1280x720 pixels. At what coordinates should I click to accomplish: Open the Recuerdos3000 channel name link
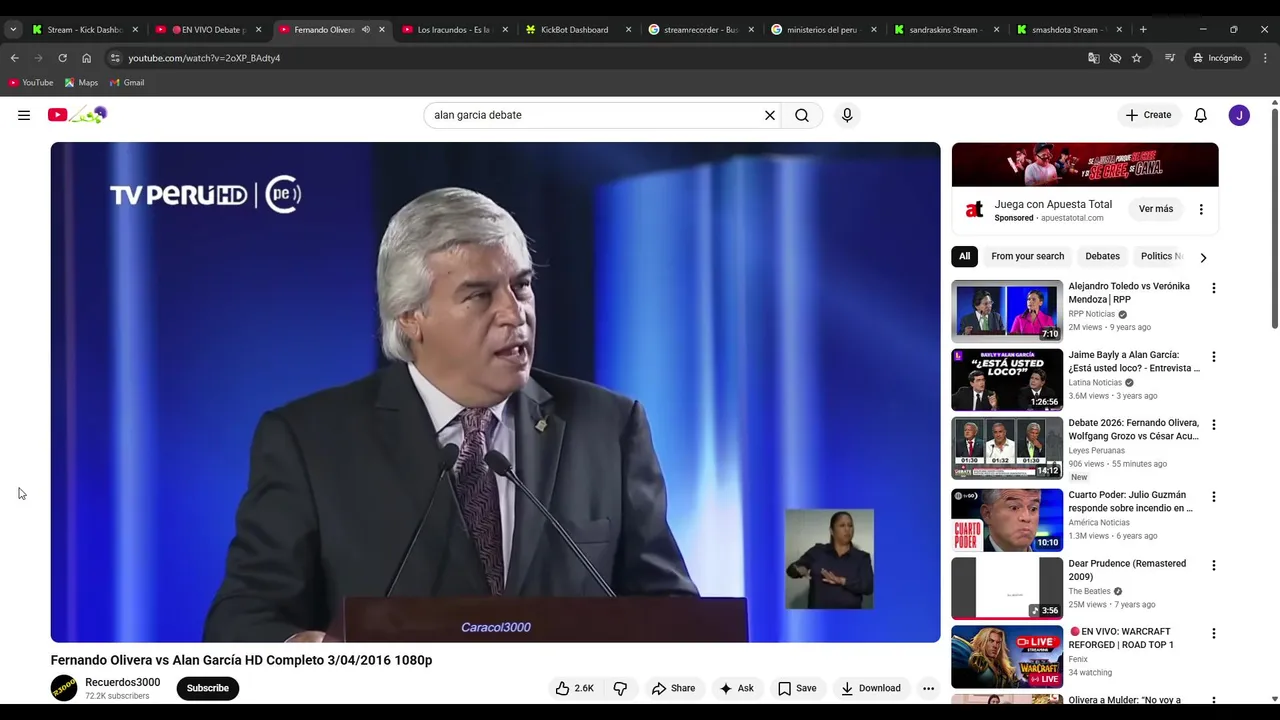pos(122,682)
